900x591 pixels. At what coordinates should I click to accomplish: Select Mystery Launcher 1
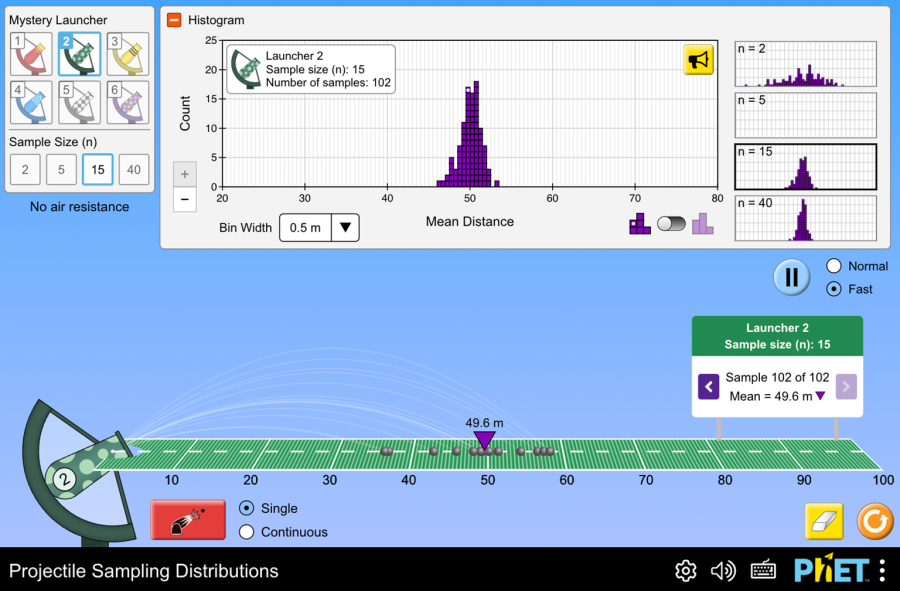coord(31,54)
